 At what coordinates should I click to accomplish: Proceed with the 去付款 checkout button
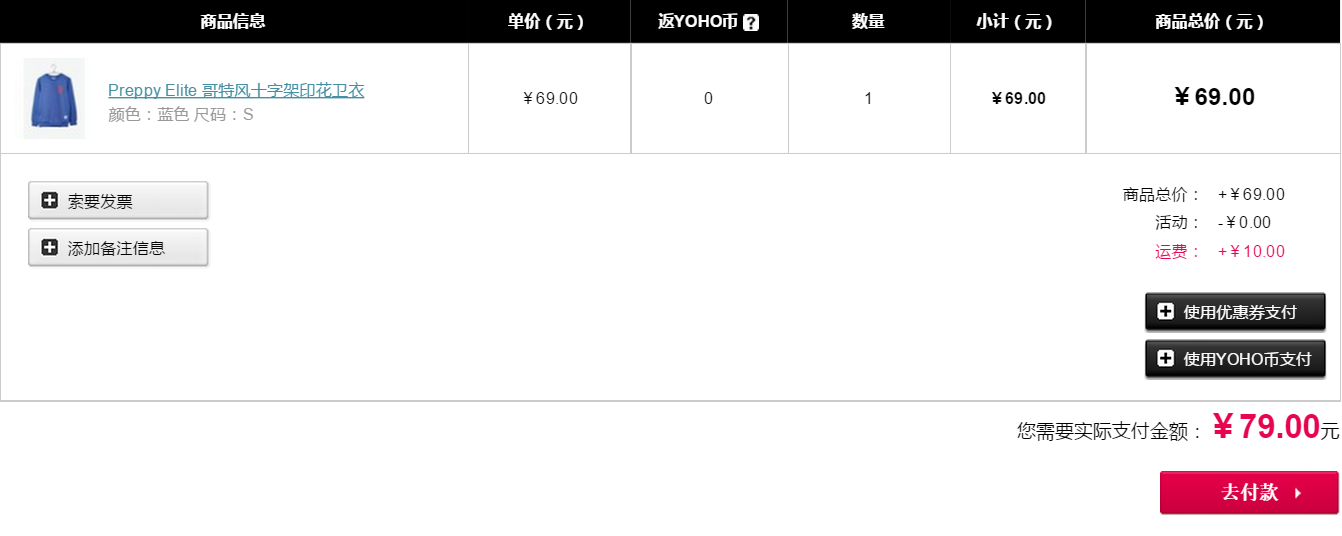[x=1249, y=492]
